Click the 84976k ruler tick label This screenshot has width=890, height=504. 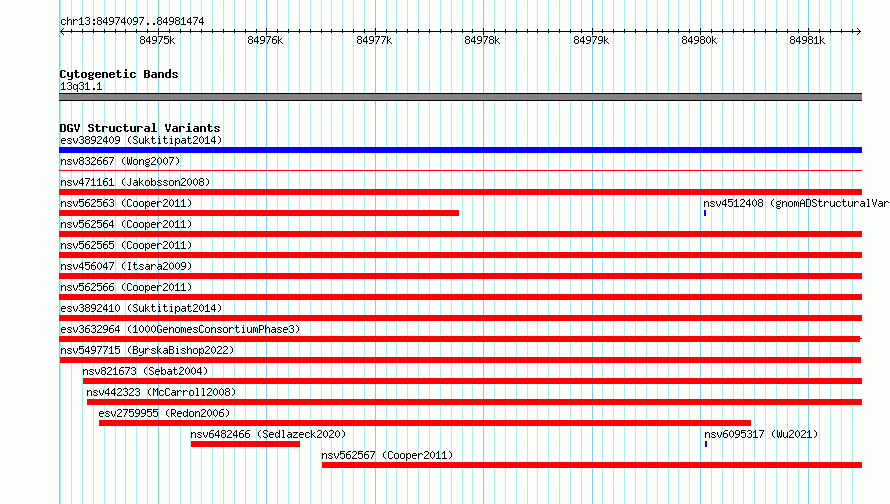[x=265, y=40]
